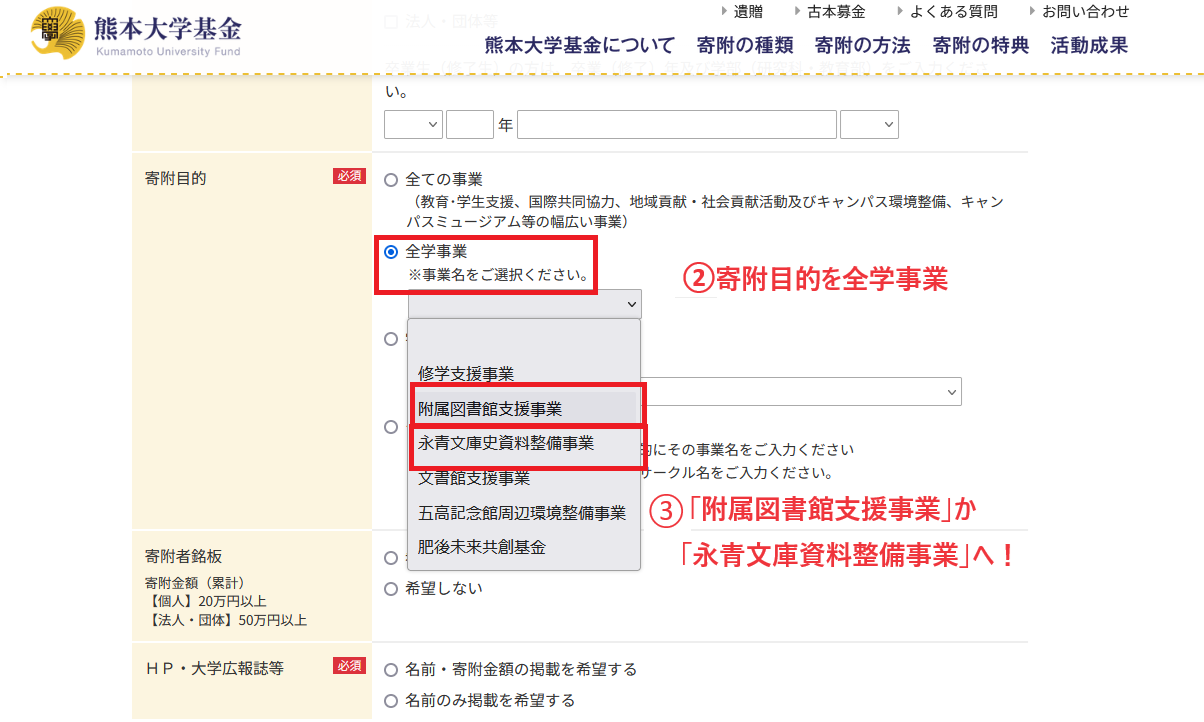1204x722 pixels.
Task: Click the wide text field after 年
Action: click(x=676, y=125)
